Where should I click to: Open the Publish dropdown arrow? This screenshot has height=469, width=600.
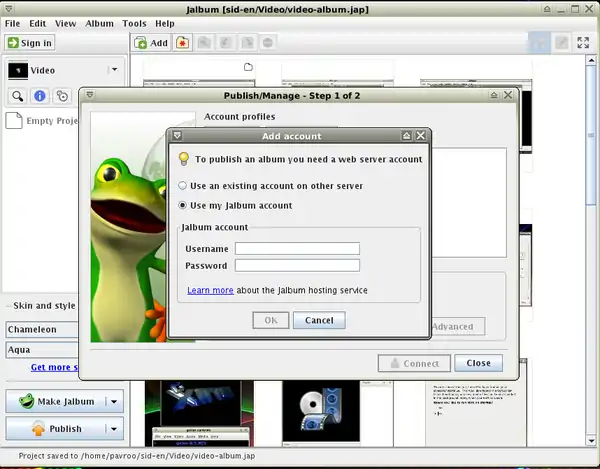pos(114,429)
